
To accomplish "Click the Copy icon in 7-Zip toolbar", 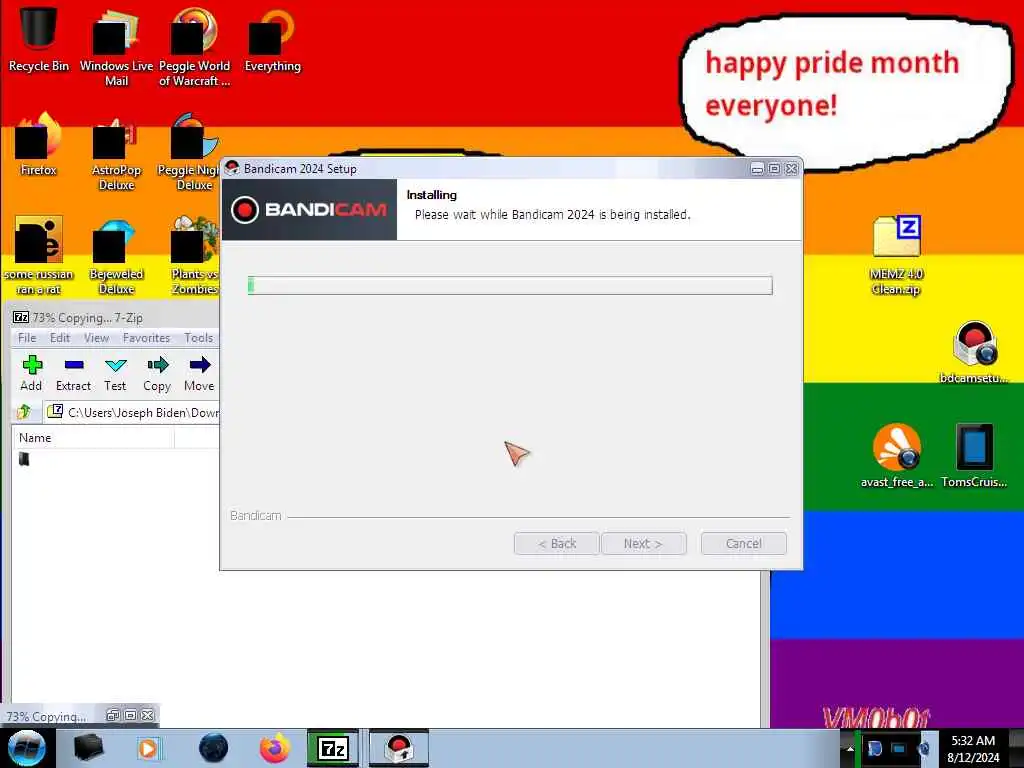I will 157,374.
